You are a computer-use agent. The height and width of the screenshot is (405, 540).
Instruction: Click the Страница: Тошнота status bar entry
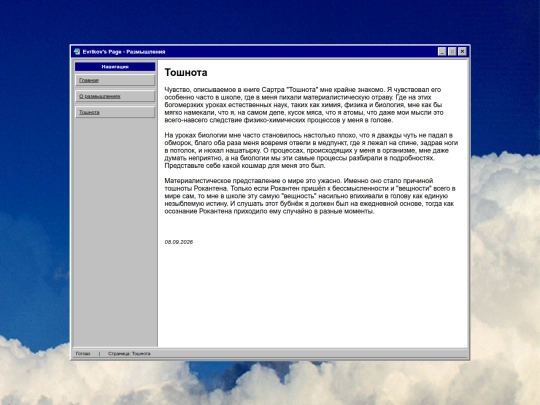tap(129, 354)
